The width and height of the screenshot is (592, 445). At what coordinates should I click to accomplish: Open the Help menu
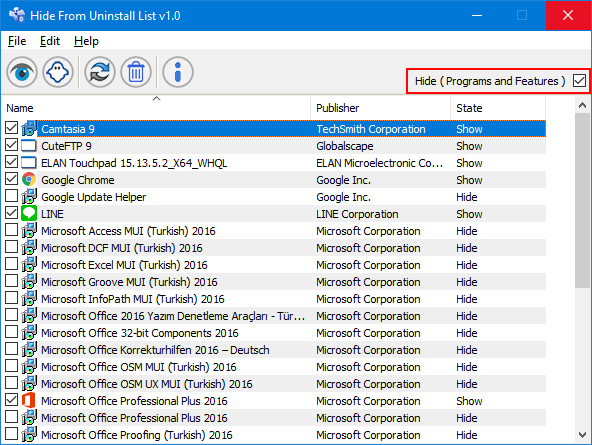pos(86,41)
